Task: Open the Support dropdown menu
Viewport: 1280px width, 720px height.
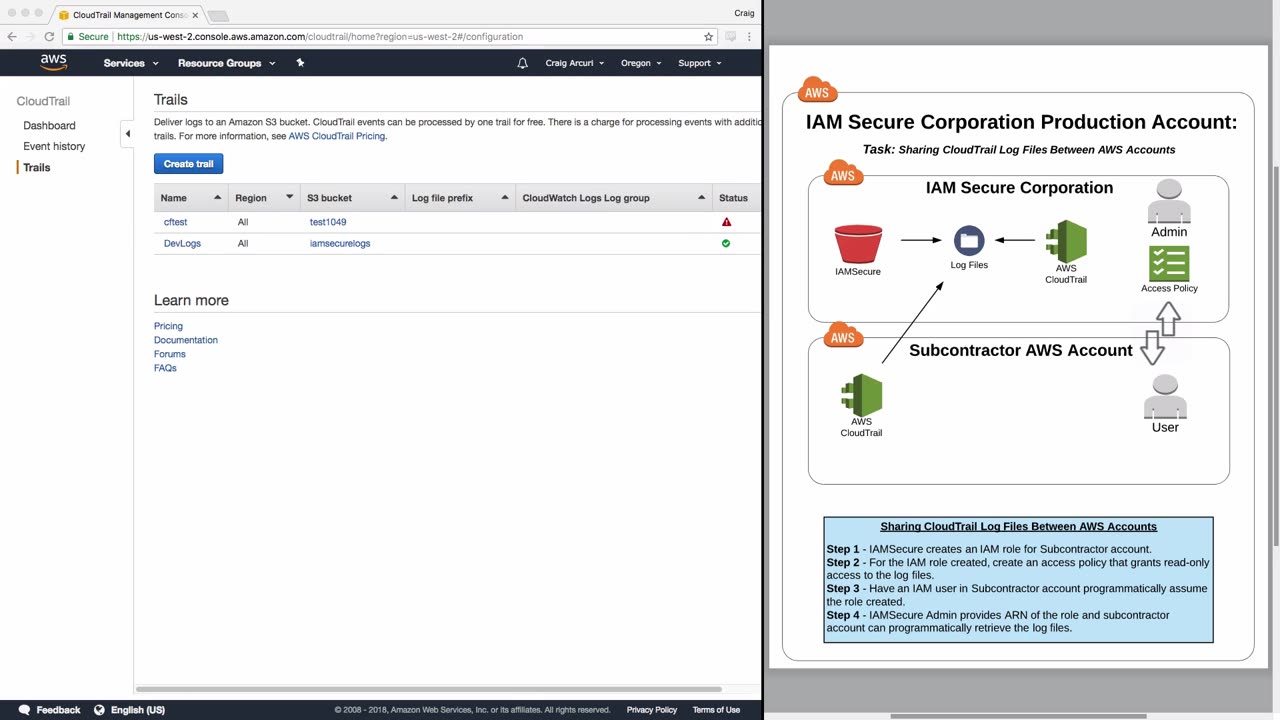Action: click(x=700, y=63)
